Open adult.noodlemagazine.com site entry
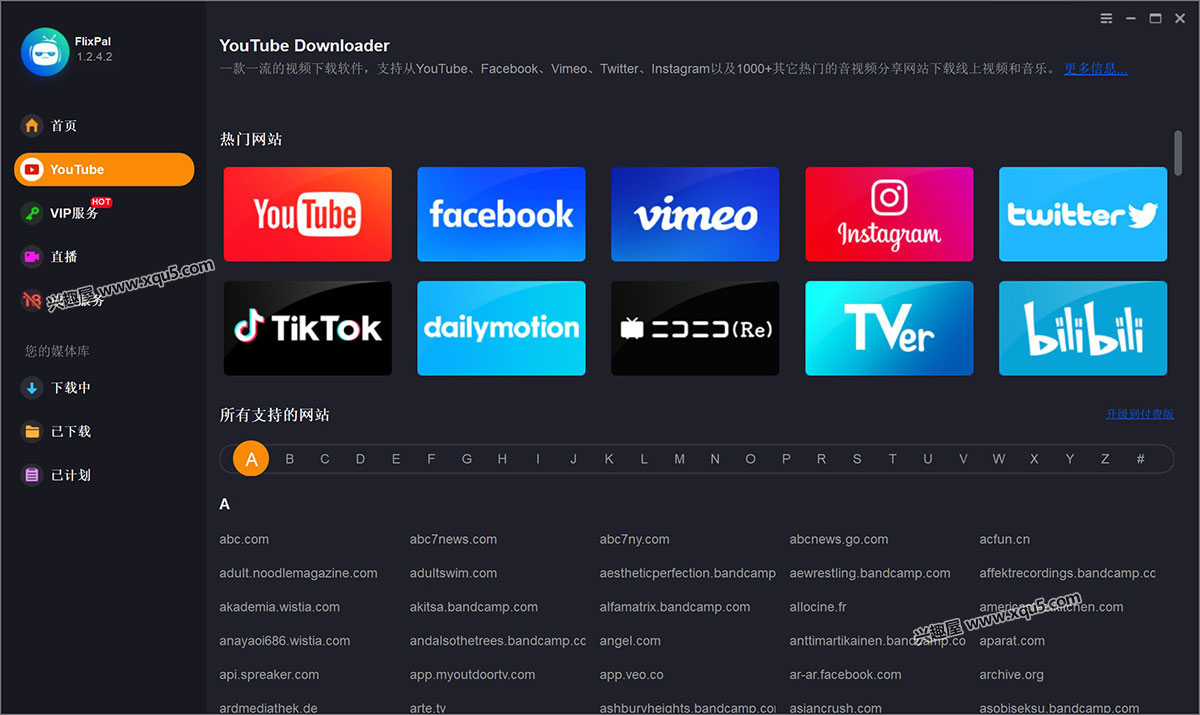The image size is (1200, 715). [298, 573]
